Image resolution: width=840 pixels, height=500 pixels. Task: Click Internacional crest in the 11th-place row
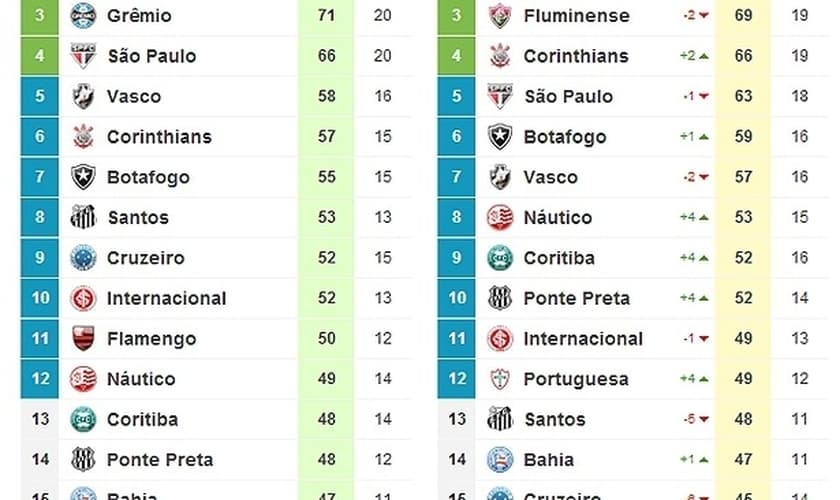click(x=500, y=339)
